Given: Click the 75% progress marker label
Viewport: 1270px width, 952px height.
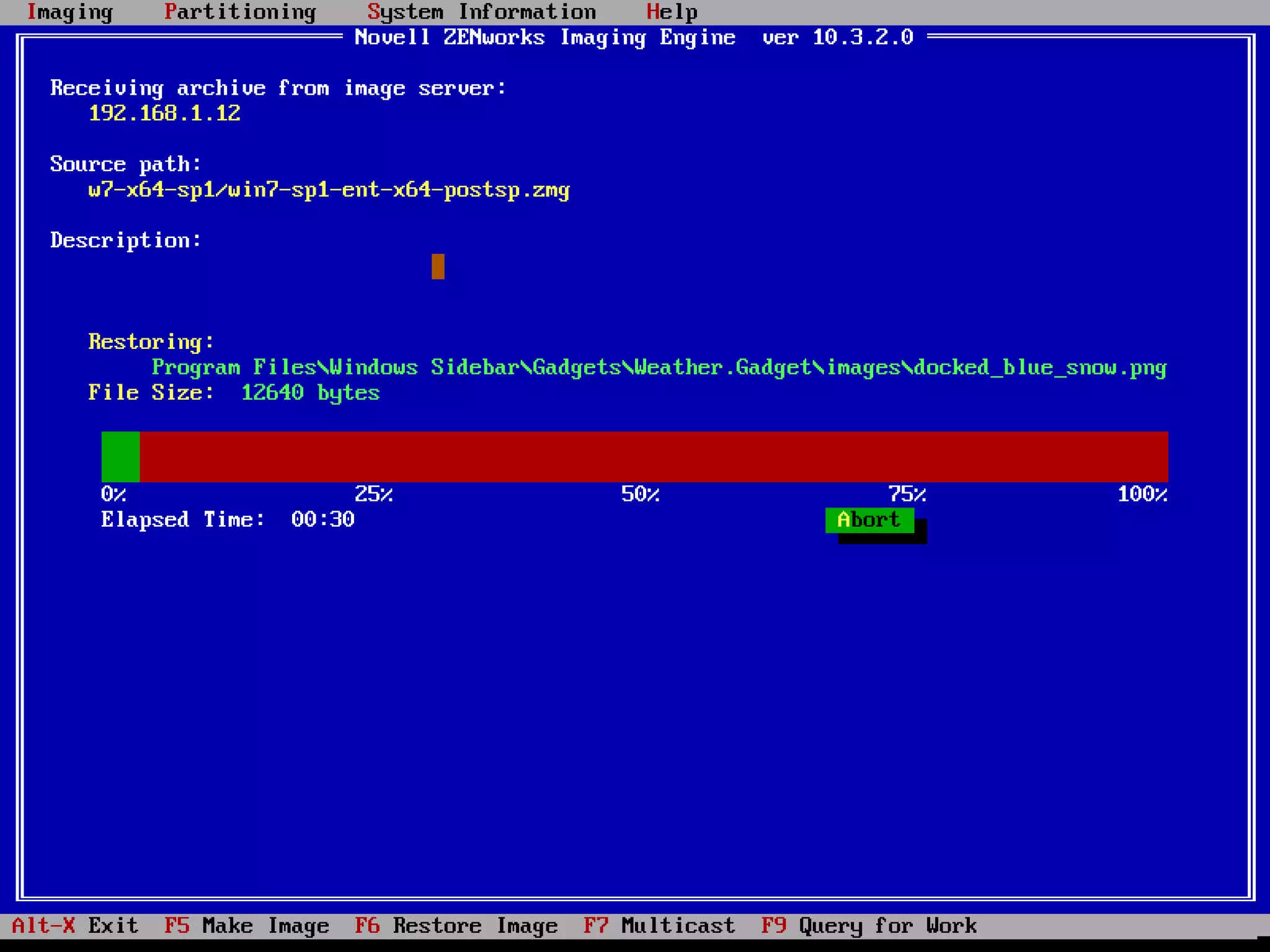Looking at the screenshot, I should pyautogui.click(x=907, y=494).
